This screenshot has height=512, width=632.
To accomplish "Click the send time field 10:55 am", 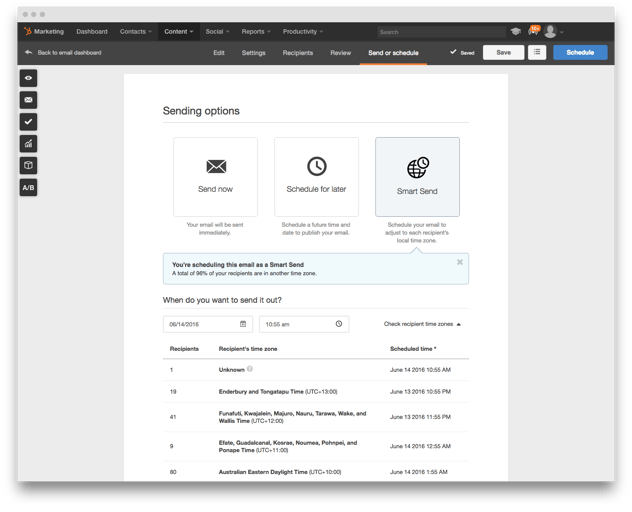I will (304, 324).
